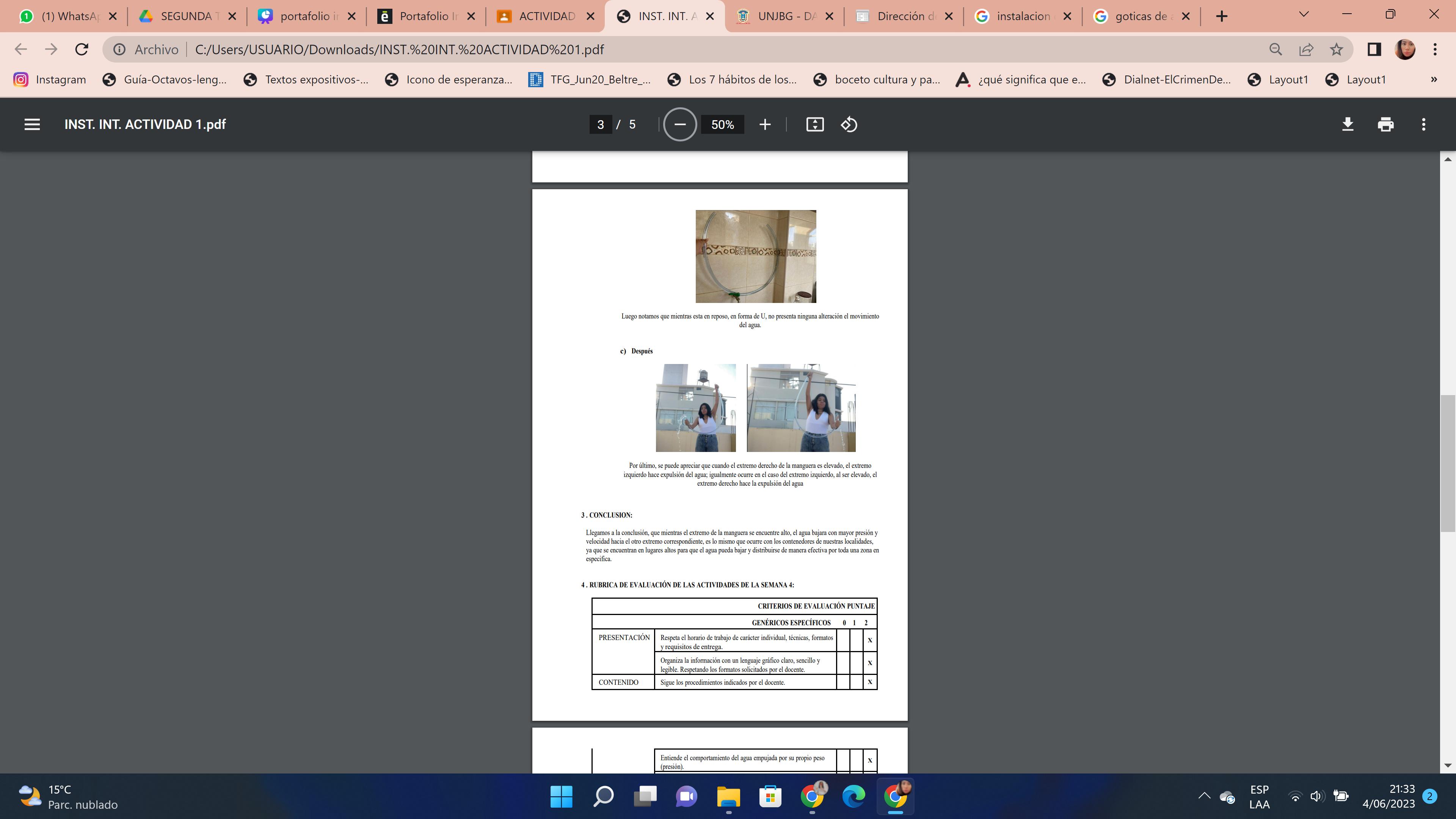Click the PDF zoom in button
This screenshot has width=1456, height=819.
point(765,124)
